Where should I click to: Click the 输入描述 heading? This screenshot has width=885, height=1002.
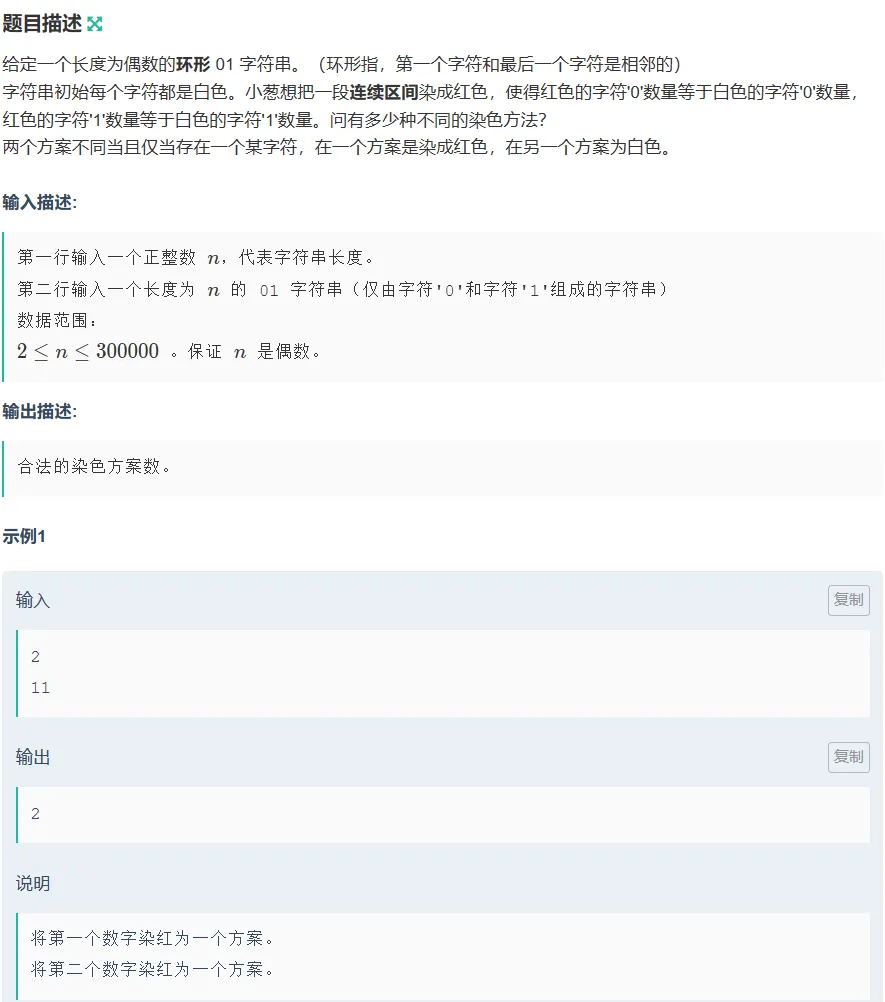(x=39, y=202)
